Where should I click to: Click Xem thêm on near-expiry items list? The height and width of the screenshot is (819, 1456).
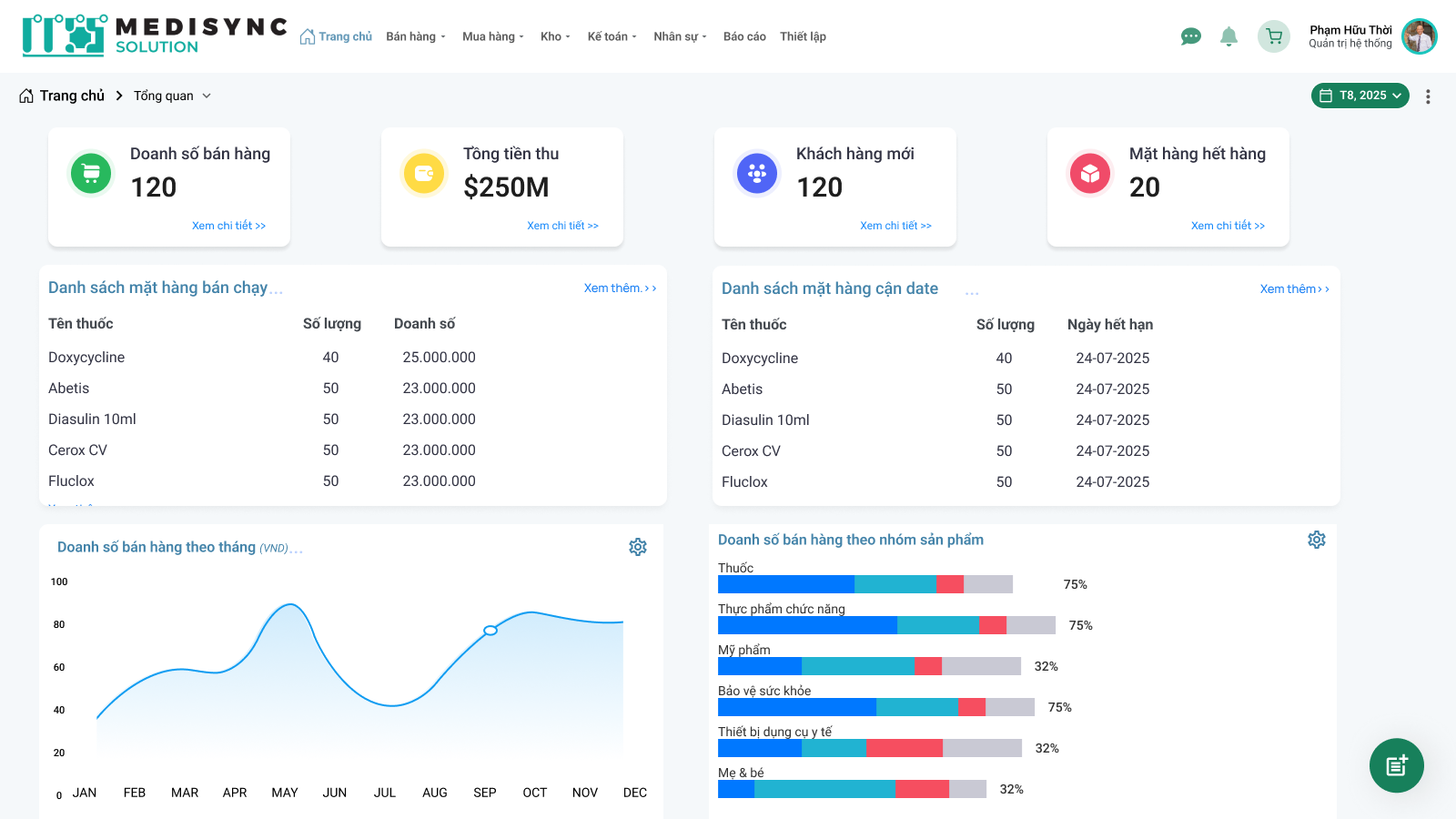point(1295,288)
